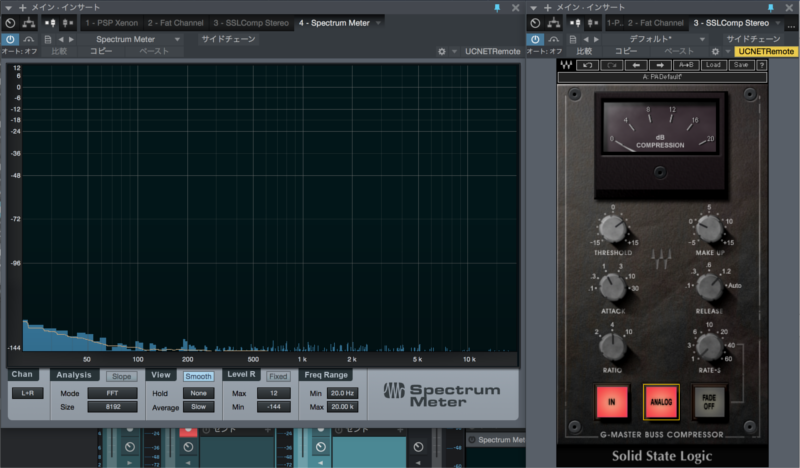
Task: Go to next preset in Spectrum Meter window
Action: 71,39
